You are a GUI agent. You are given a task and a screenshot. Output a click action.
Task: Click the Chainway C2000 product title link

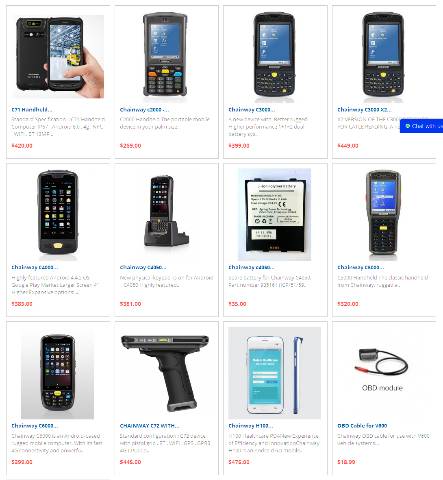tap(144, 110)
